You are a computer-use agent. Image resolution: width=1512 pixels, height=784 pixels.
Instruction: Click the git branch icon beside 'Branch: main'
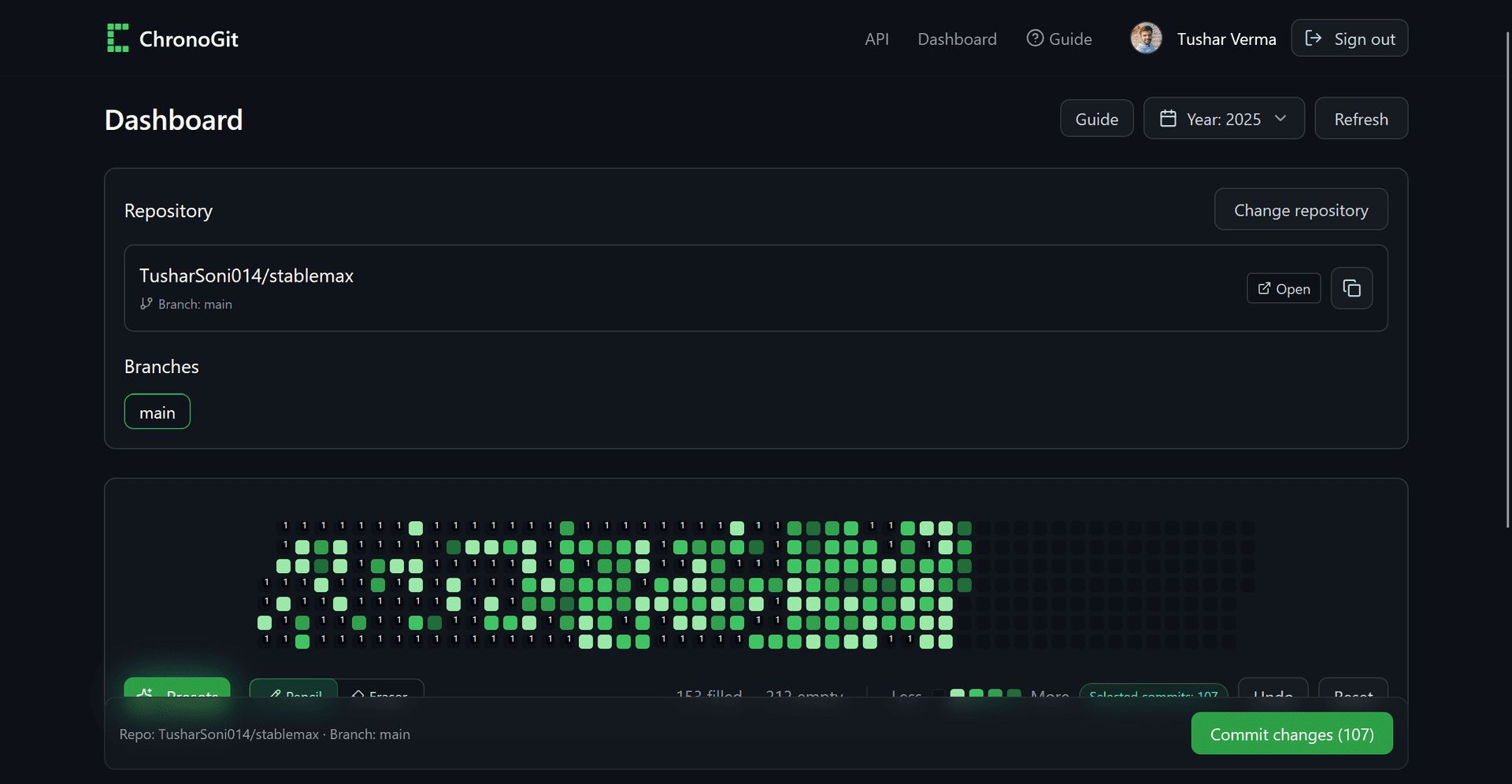[x=146, y=303]
